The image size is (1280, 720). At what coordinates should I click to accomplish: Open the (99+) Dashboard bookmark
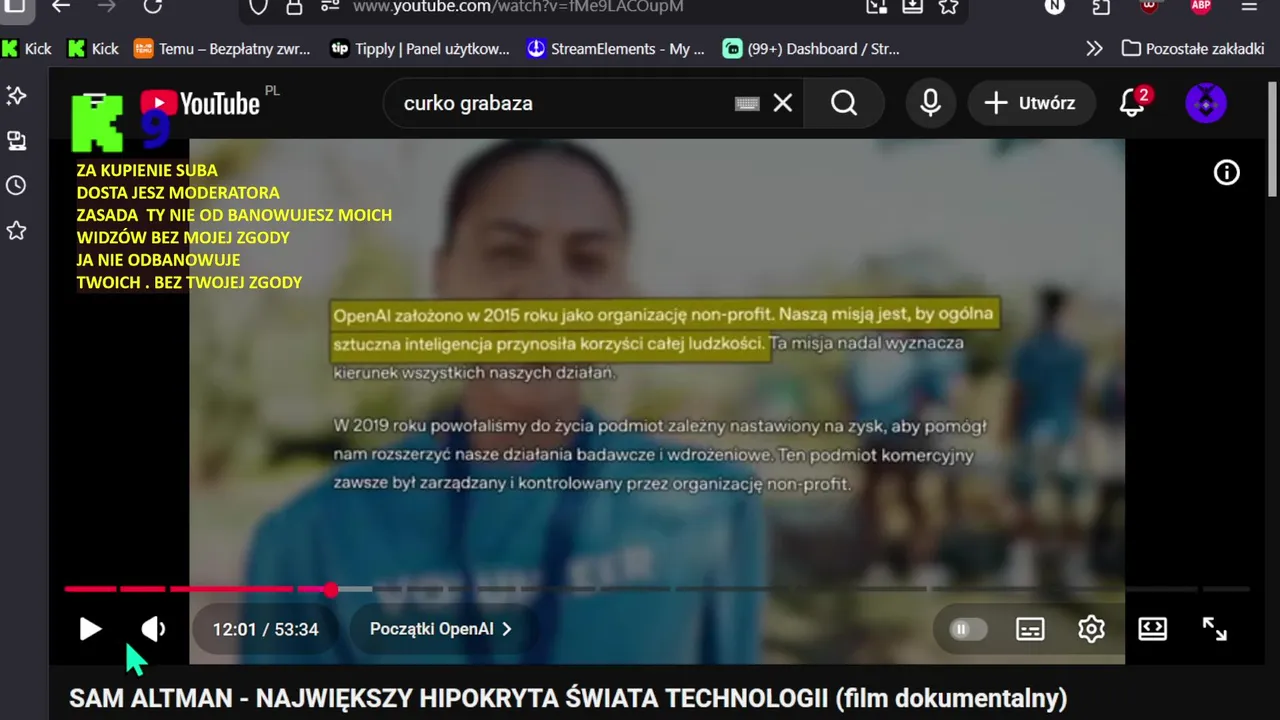pos(811,48)
